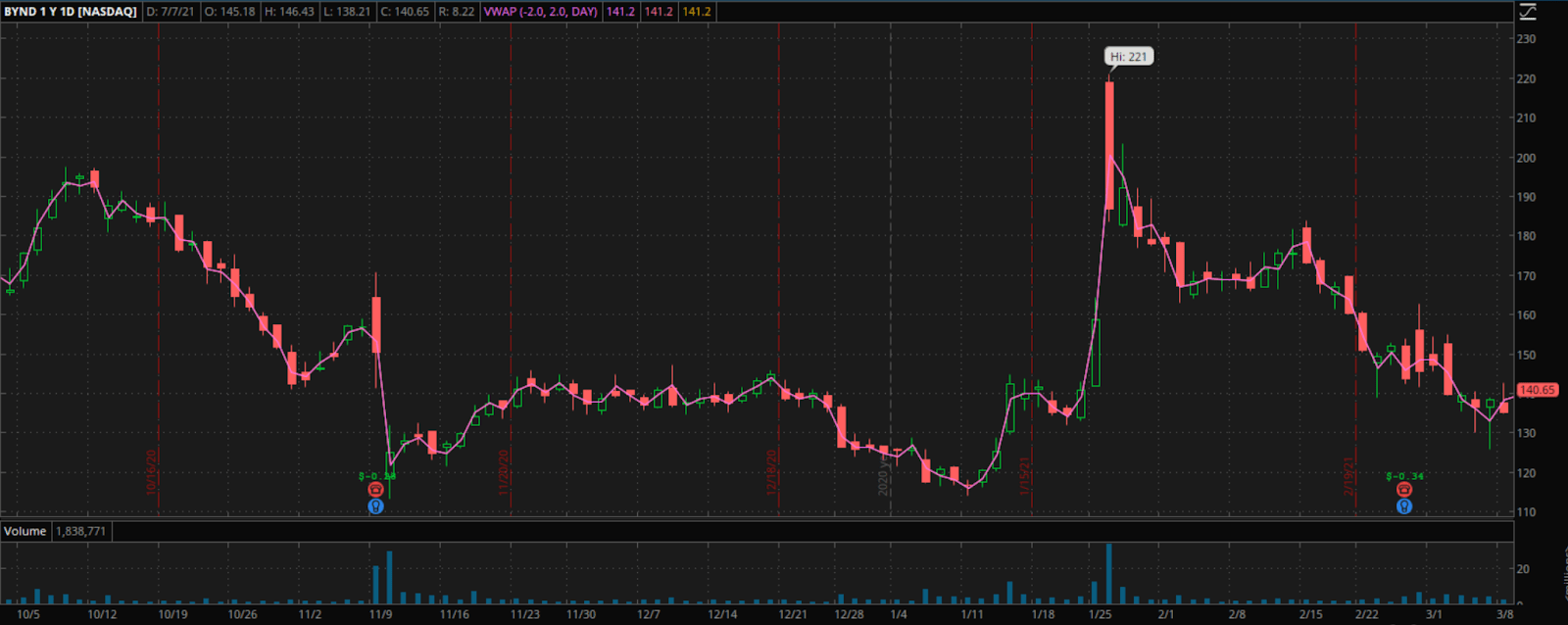The image size is (1568, 625).
Task: Click the 1/4 date axis label
Action: pos(899,614)
